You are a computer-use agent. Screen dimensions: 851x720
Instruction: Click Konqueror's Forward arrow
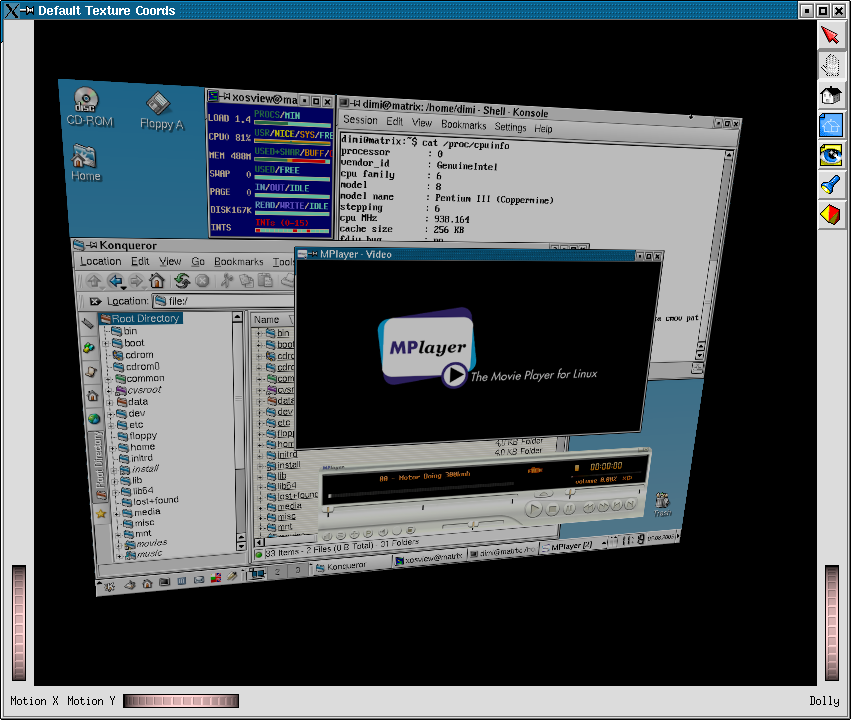[136, 281]
